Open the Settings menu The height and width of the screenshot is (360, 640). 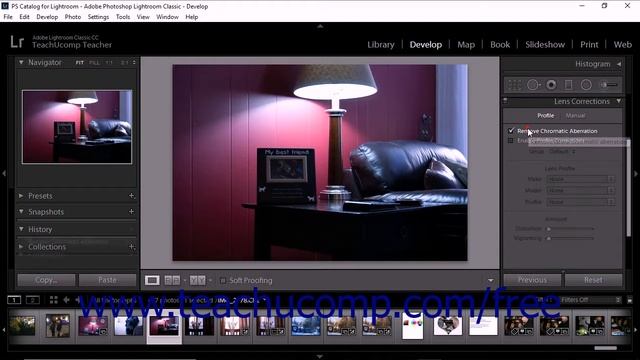pyautogui.click(x=98, y=17)
